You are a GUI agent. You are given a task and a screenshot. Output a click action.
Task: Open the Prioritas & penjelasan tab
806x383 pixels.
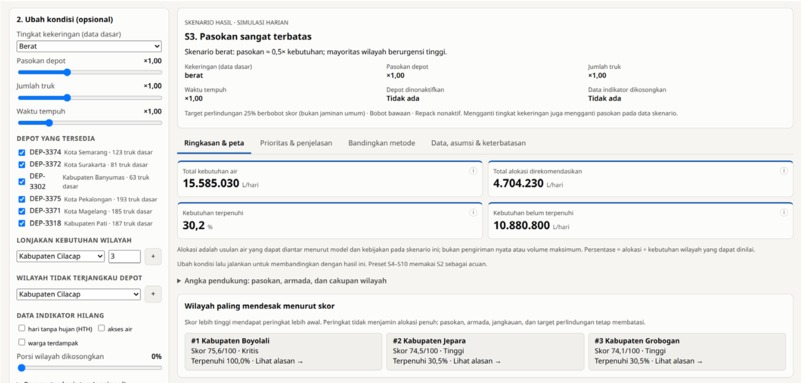pyautogui.click(x=296, y=143)
